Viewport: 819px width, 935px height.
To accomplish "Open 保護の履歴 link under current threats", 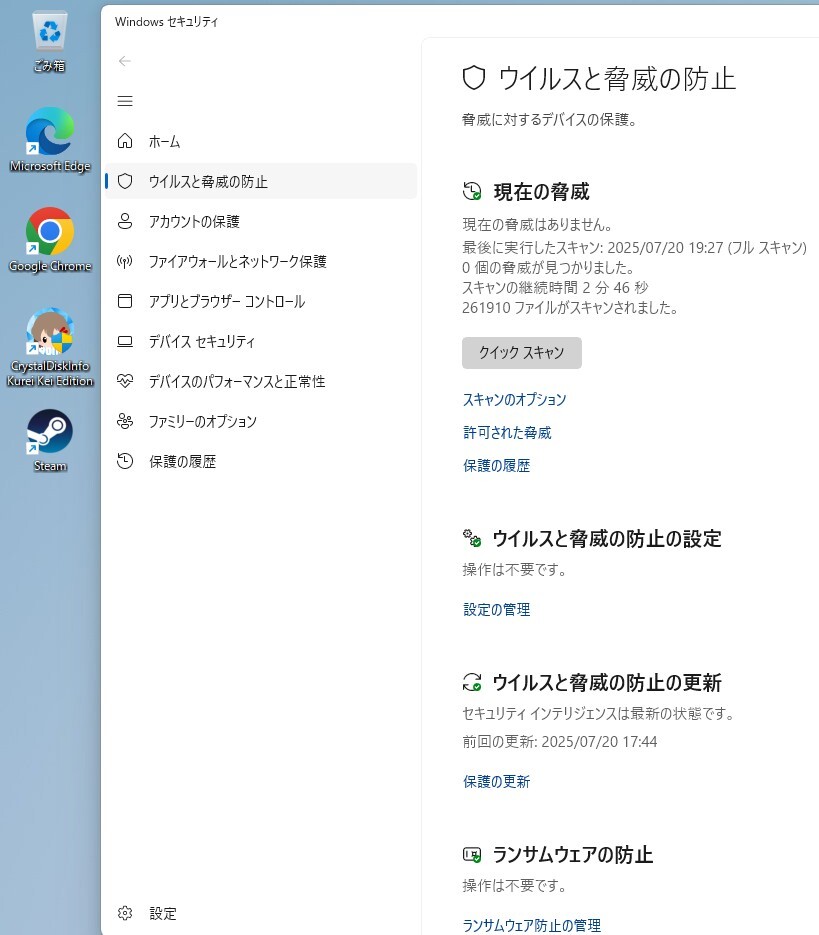I will (x=496, y=466).
